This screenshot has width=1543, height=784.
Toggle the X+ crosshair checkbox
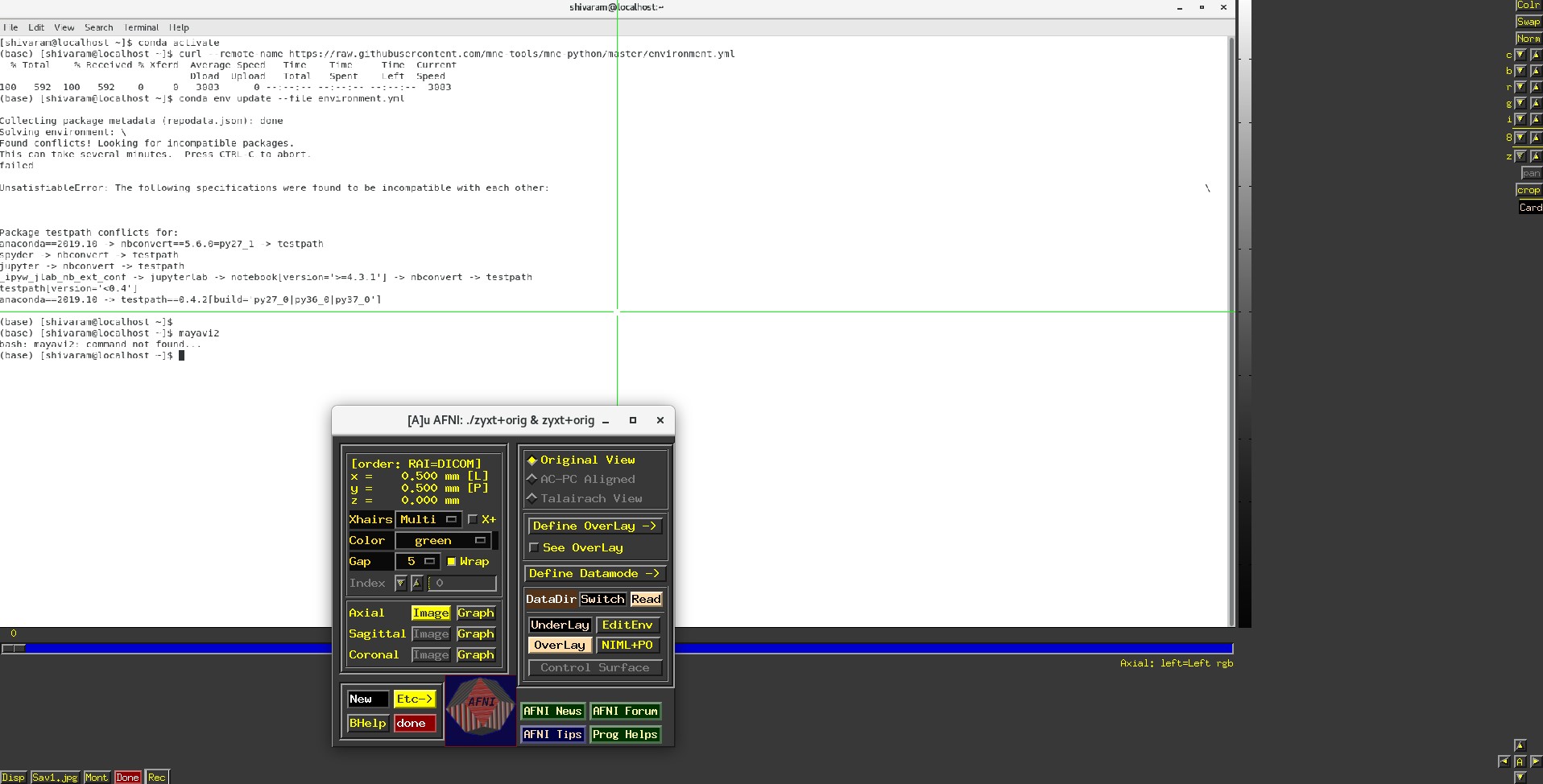click(473, 519)
